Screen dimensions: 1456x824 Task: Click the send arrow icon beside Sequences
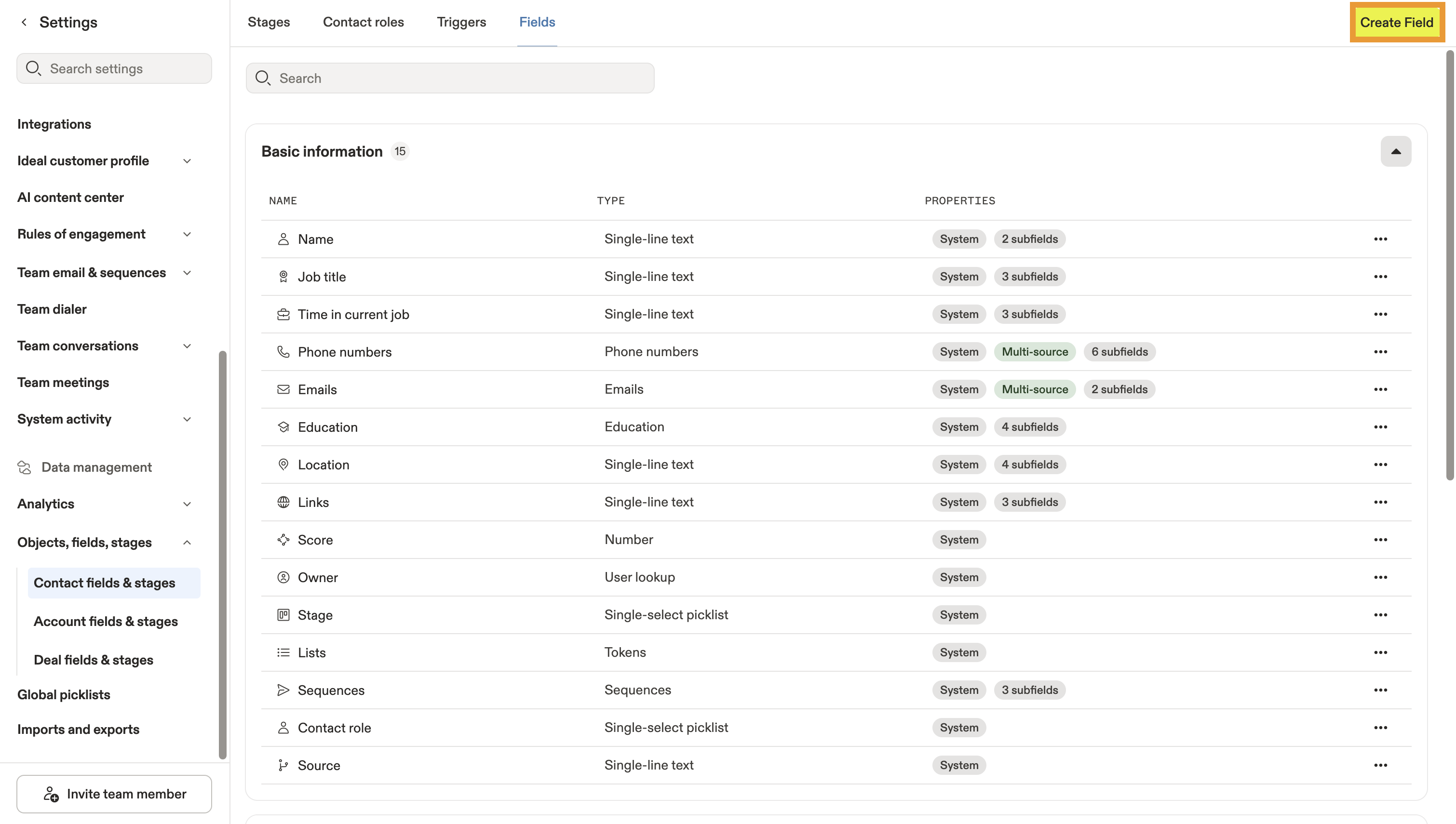coord(283,690)
